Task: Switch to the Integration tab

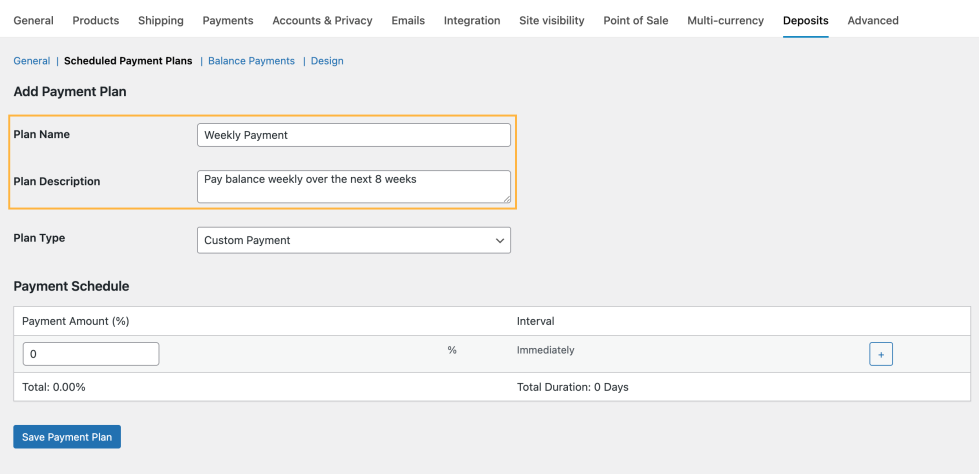Action: pos(472,20)
